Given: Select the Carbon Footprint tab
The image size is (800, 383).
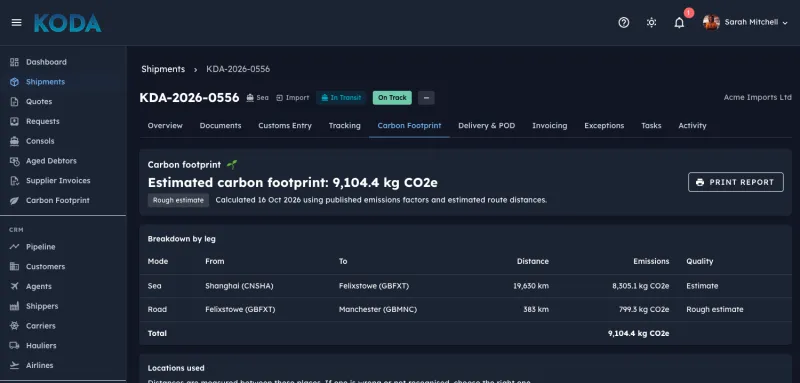Looking at the screenshot, I should (x=409, y=125).
